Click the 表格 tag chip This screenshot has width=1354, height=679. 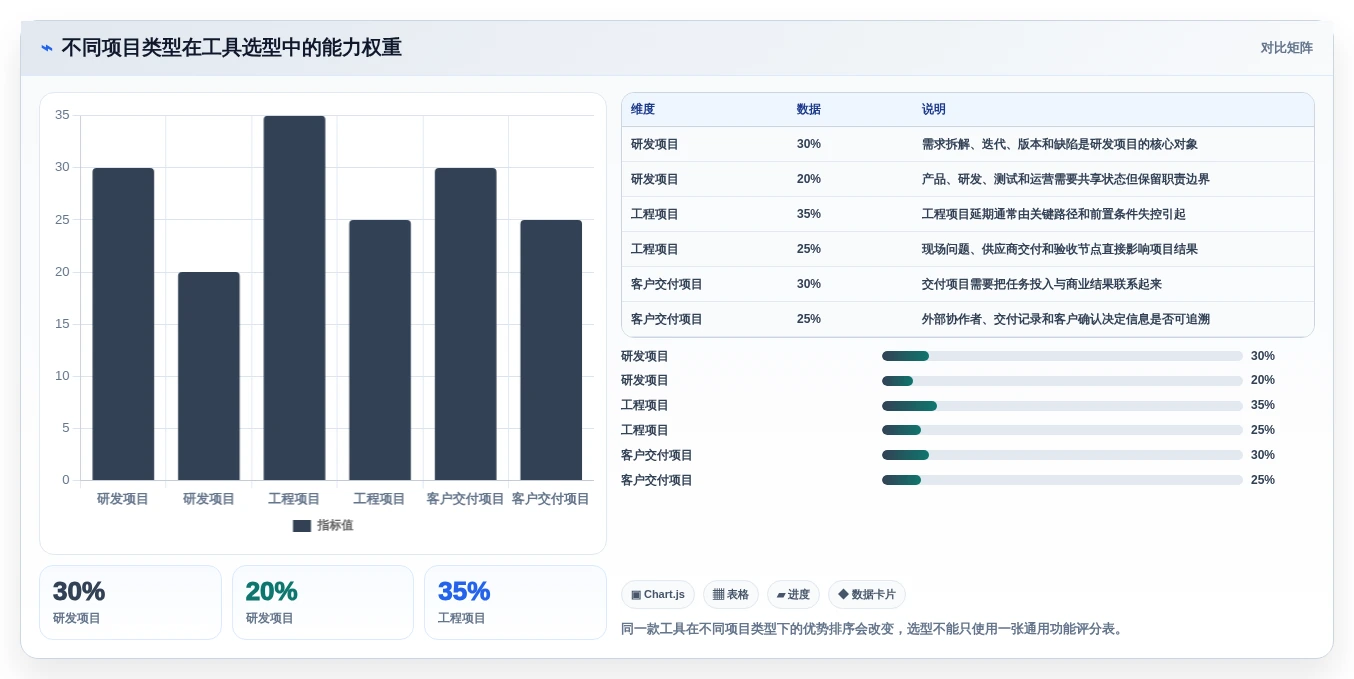pos(731,595)
